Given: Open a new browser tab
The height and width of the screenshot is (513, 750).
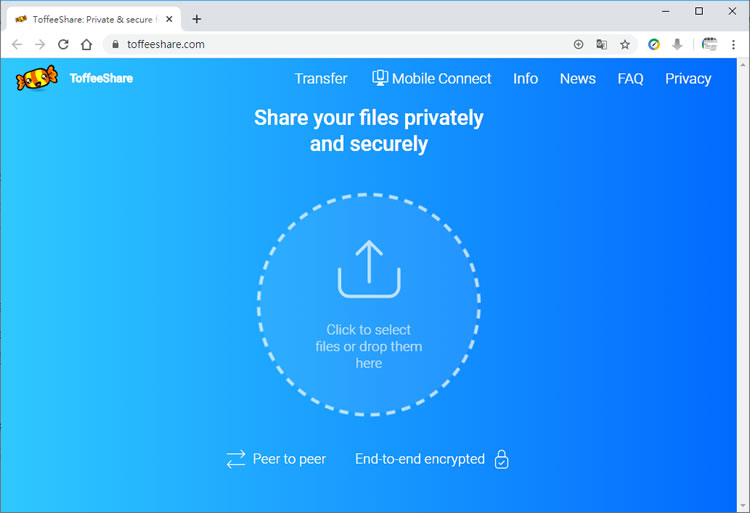Looking at the screenshot, I should click(x=197, y=19).
